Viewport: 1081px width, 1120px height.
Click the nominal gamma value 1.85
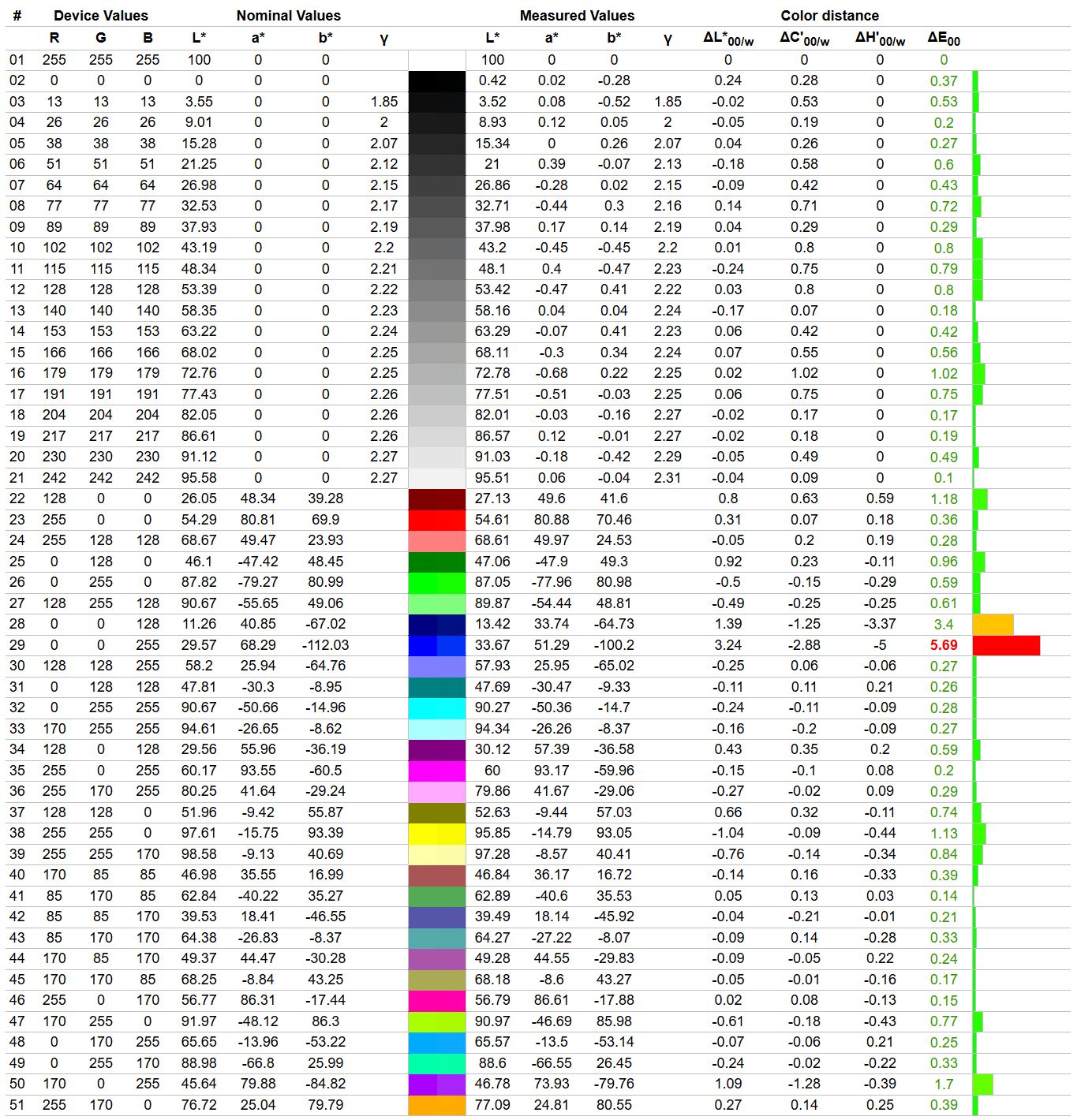click(x=383, y=101)
